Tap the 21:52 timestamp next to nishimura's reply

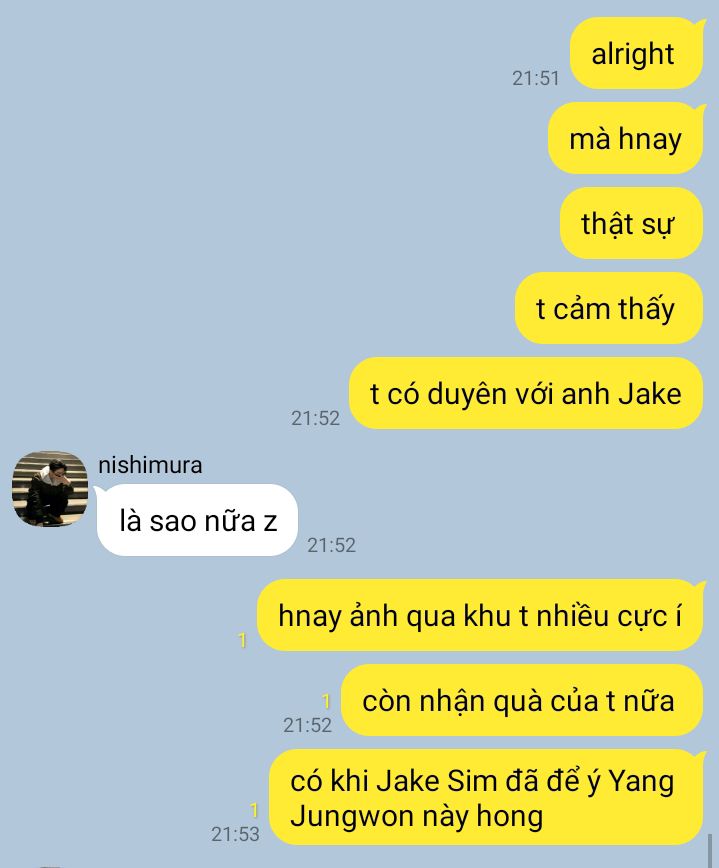coord(332,546)
